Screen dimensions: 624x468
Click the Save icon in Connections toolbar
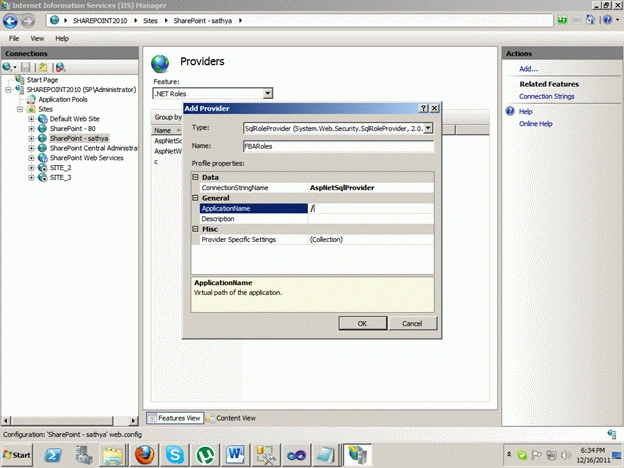[x=26, y=67]
